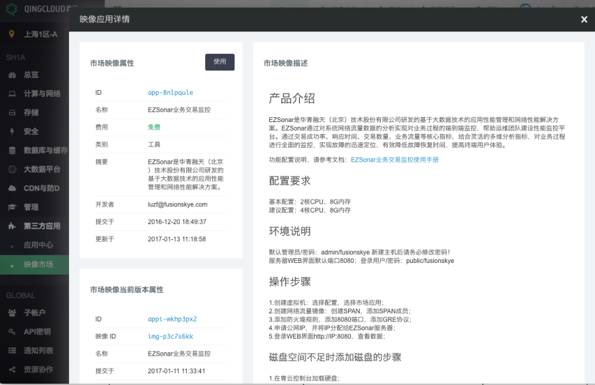Click the 资源协作 share icon
The height and width of the screenshot is (385, 595).
coord(12,369)
